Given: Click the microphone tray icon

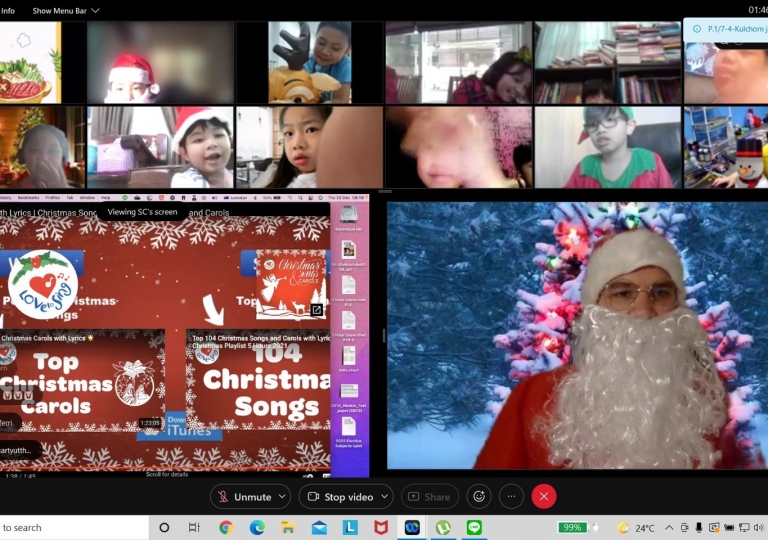Looking at the screenshot, I should 699,528.
